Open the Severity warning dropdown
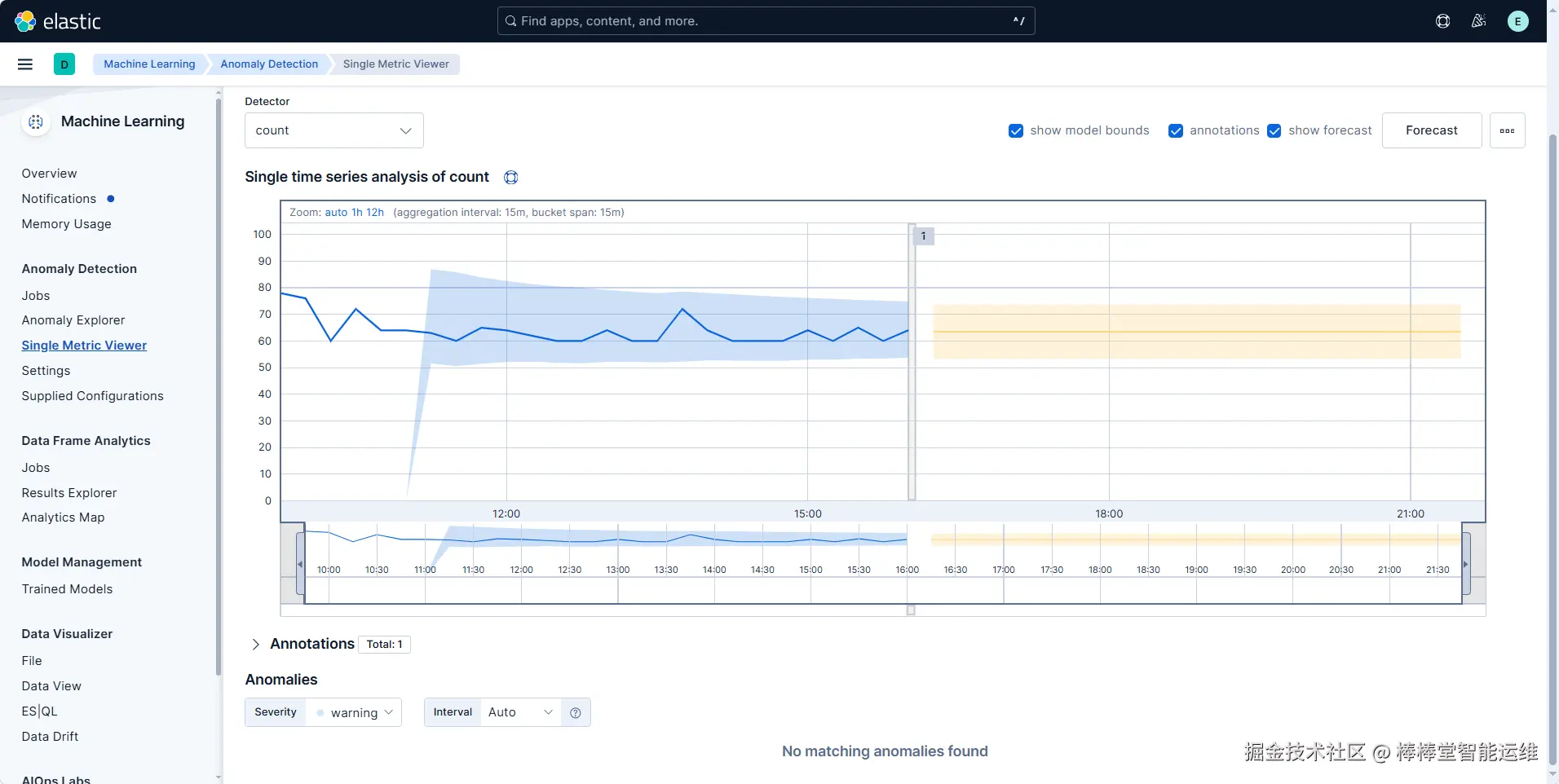1559x784 pixels. click(x=355, y=712)
